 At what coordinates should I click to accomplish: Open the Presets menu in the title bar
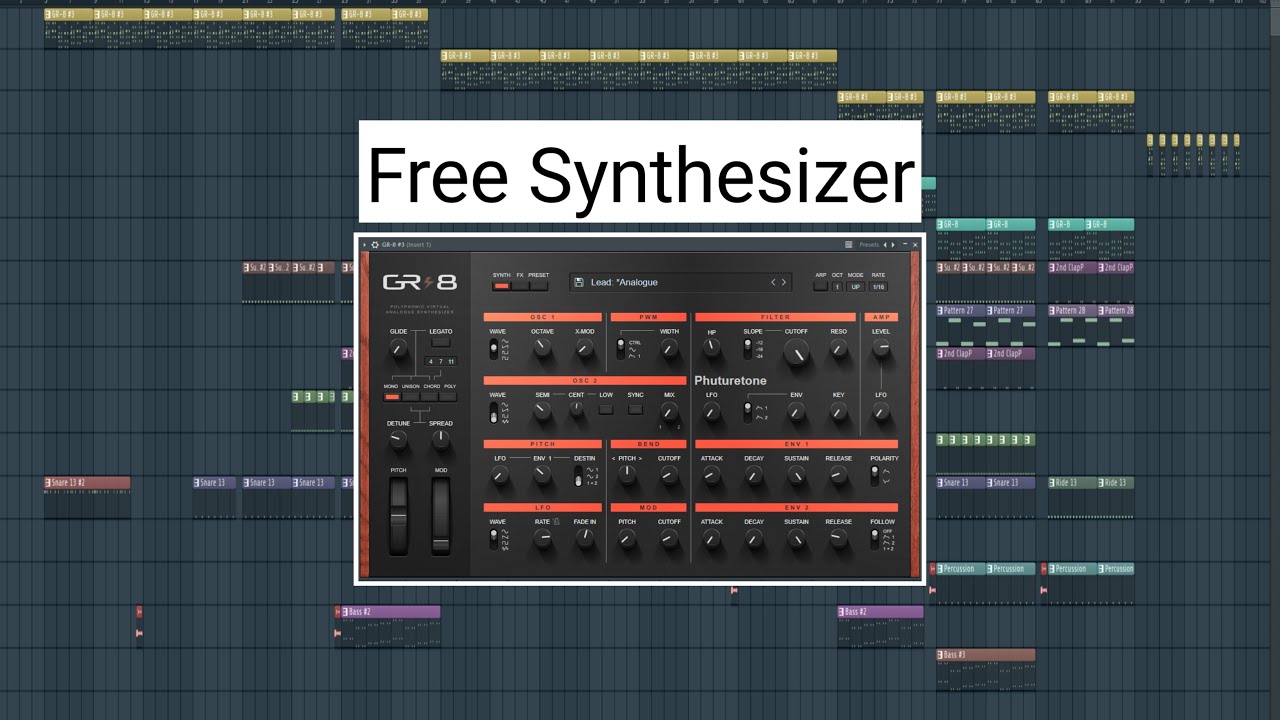(869, 244)
